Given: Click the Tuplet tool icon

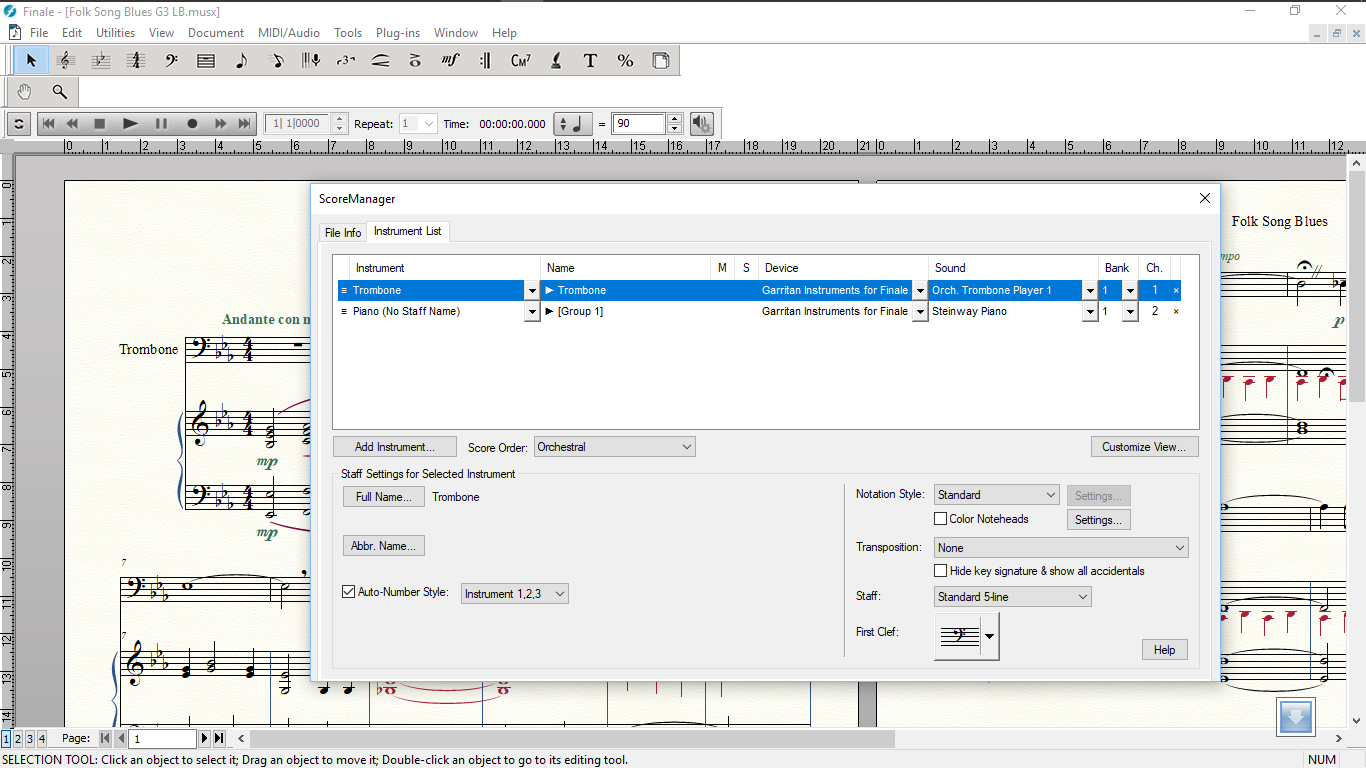Looking at the screenshot, I should 345,61.
